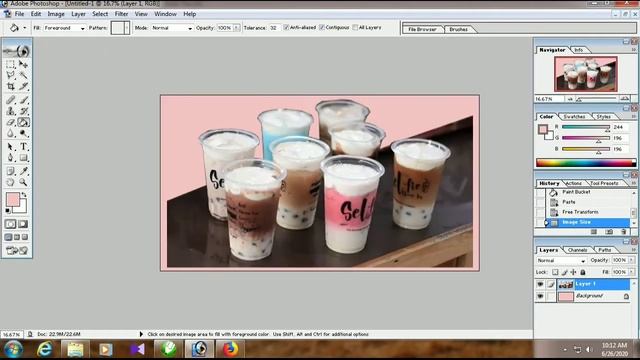Select the Pen tool

(x=10, y=158)
